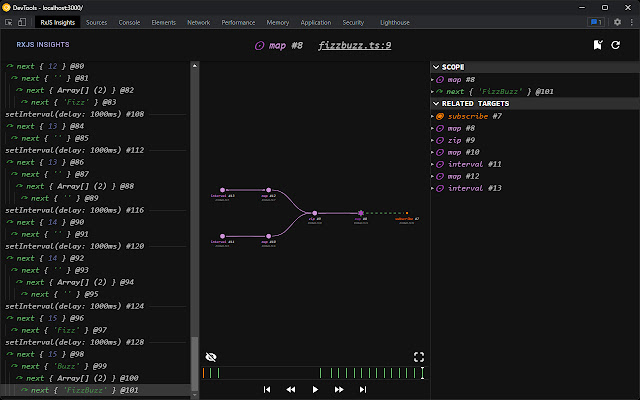Image resolution: width=640 pixels, height=400 pixels.
Task: Skip to the last event in the timeline
Action: (x=363, y=389)
